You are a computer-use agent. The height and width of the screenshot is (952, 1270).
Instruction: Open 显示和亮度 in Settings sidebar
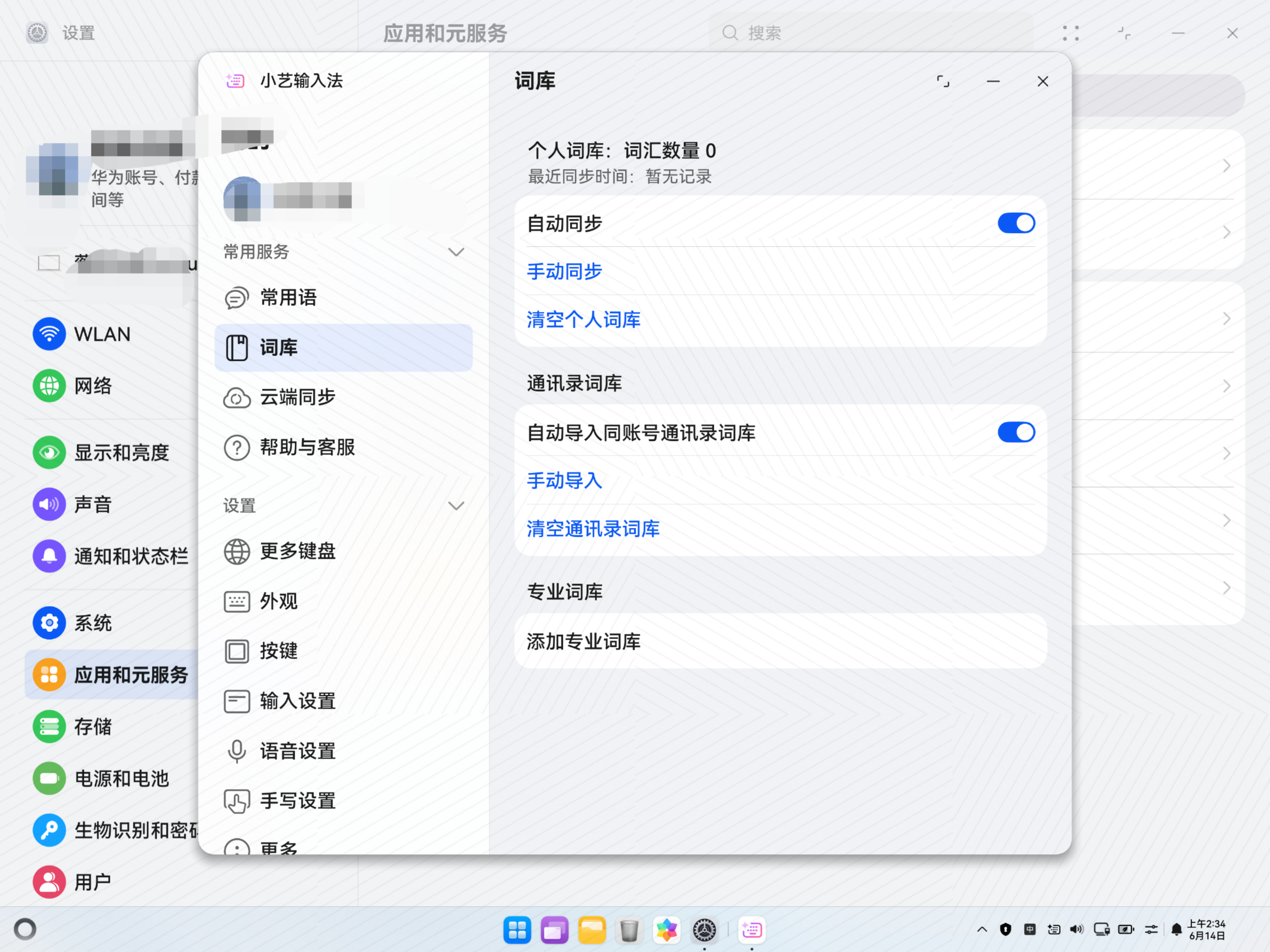pos(112,453)
